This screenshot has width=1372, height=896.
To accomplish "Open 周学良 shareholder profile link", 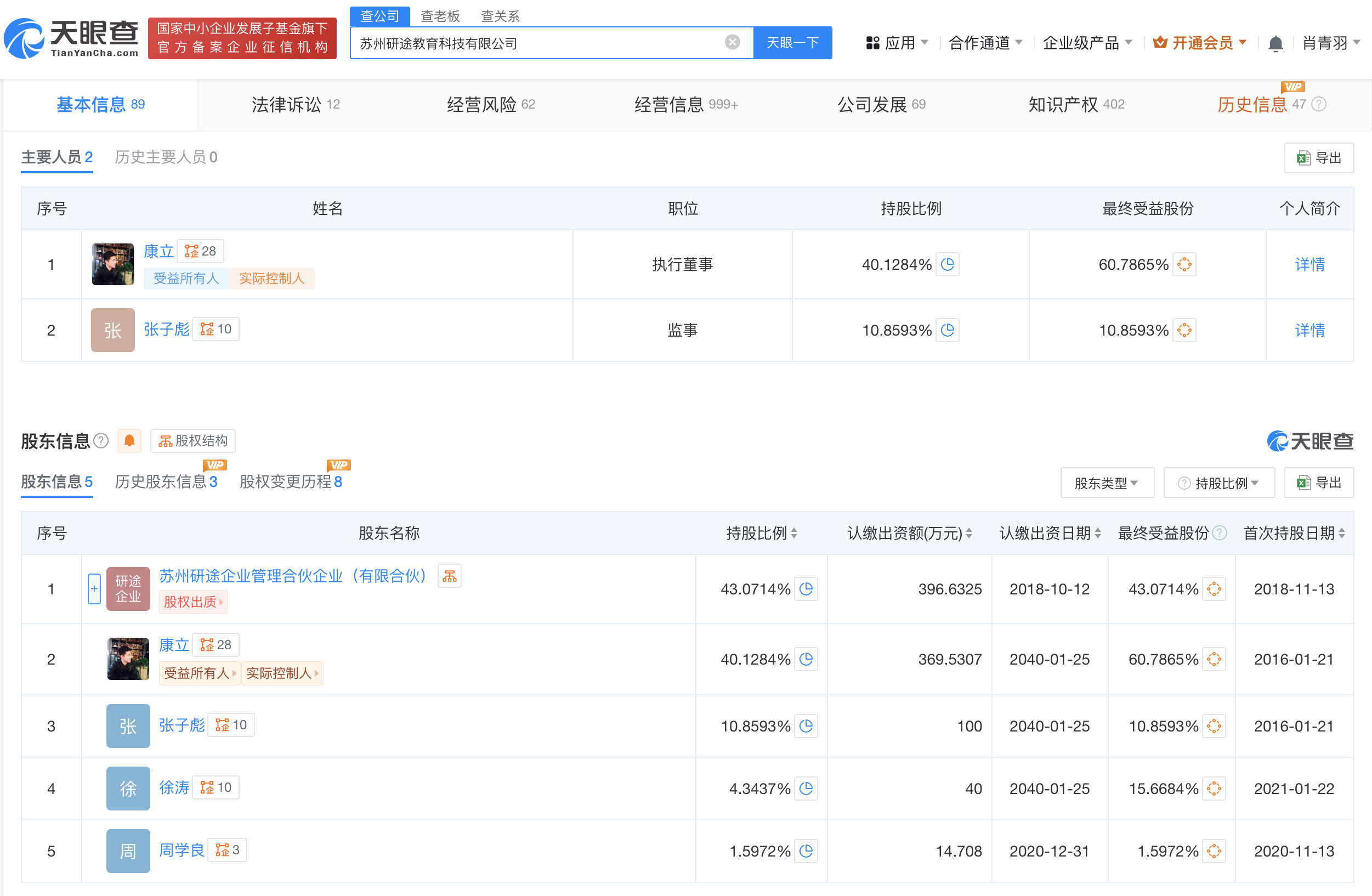I will click(x=182, y=850).
